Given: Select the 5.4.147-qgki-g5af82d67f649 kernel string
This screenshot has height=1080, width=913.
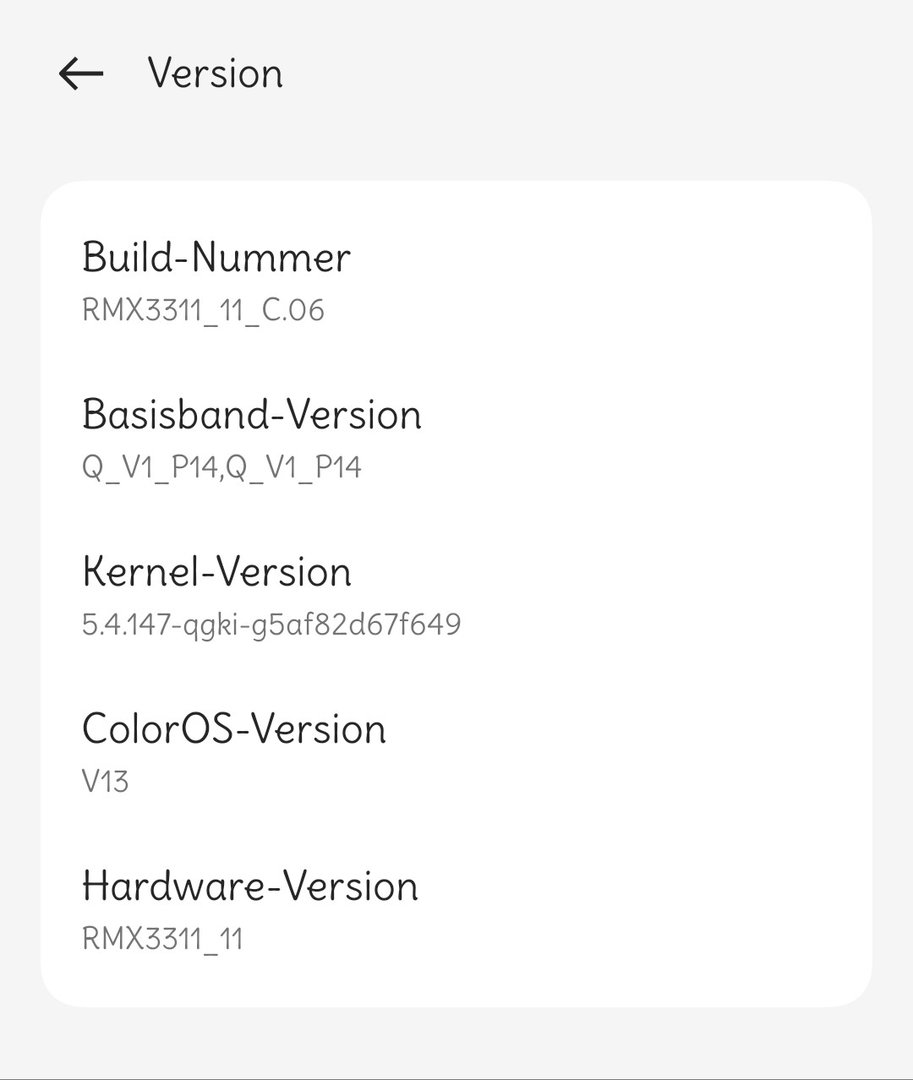Looking at the screenshot, I should [x=271, y=625].
